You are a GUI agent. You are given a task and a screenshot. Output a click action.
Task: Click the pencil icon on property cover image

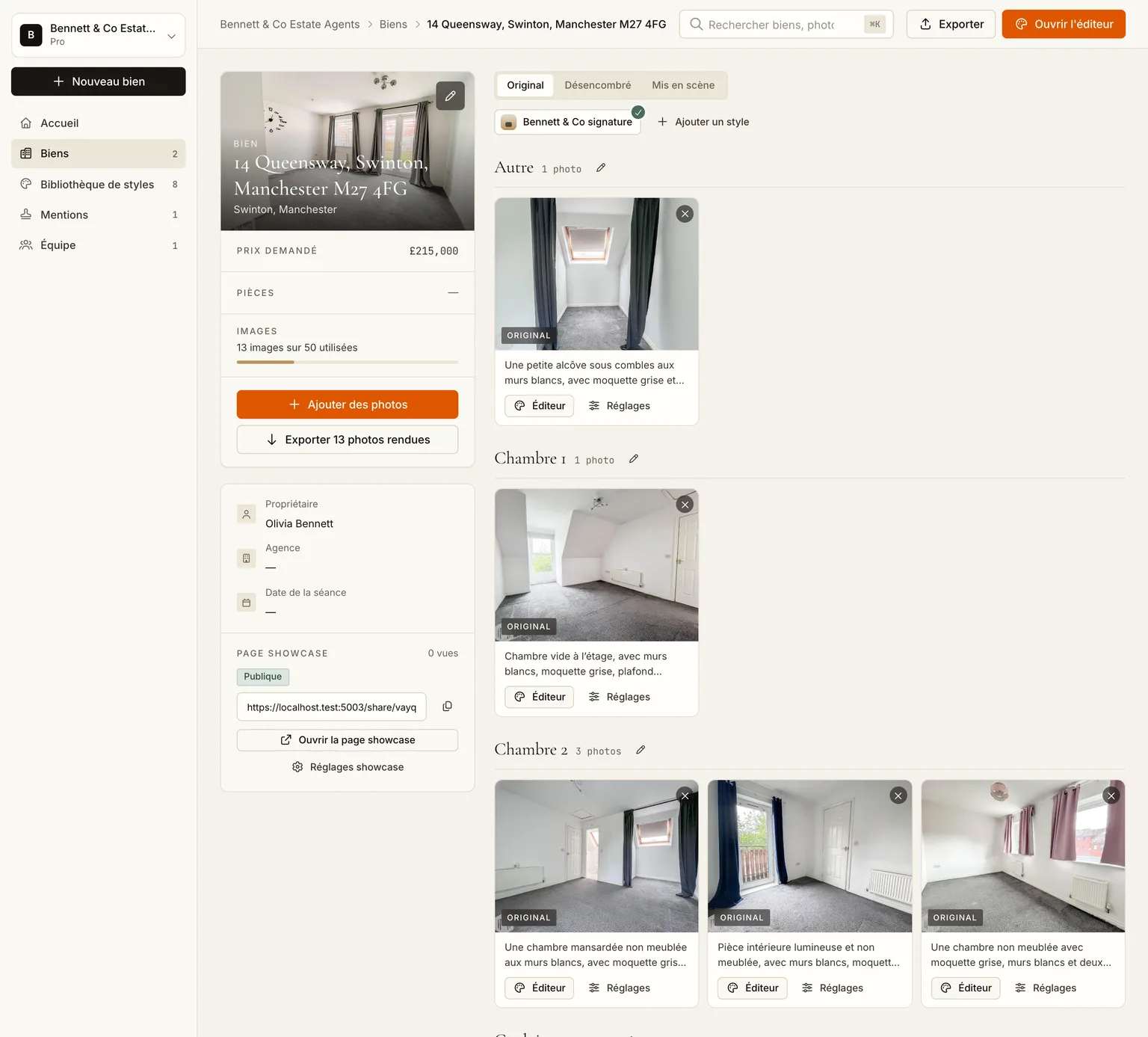tap(450, 96)
